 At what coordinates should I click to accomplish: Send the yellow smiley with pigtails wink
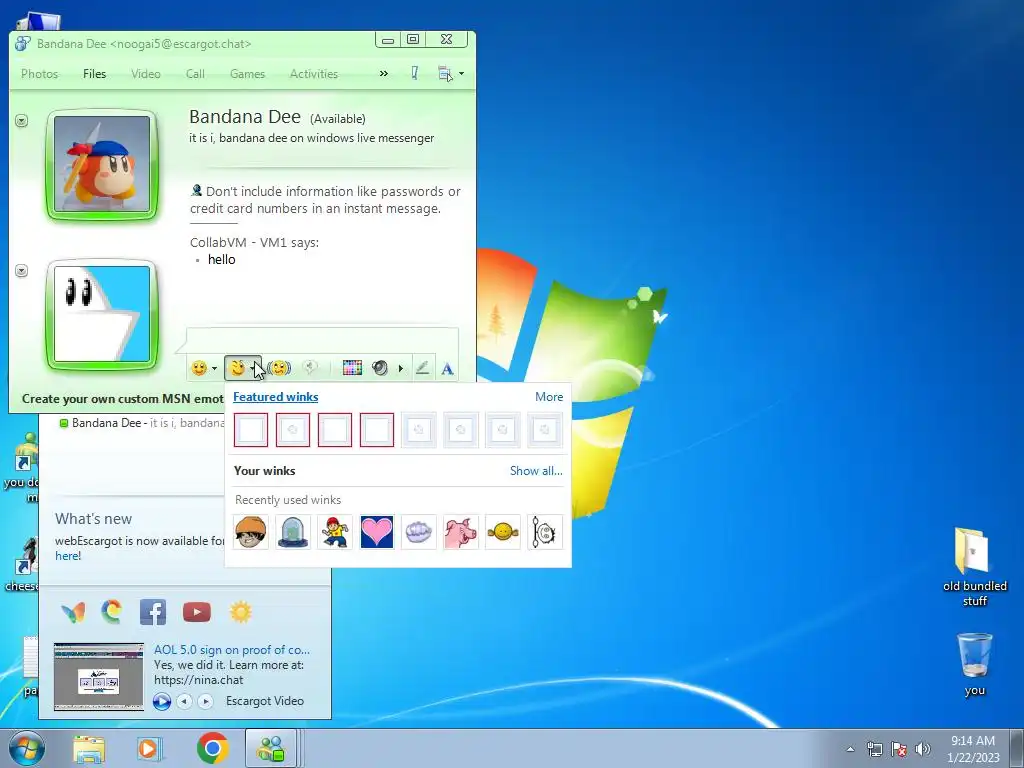(503, 532)
